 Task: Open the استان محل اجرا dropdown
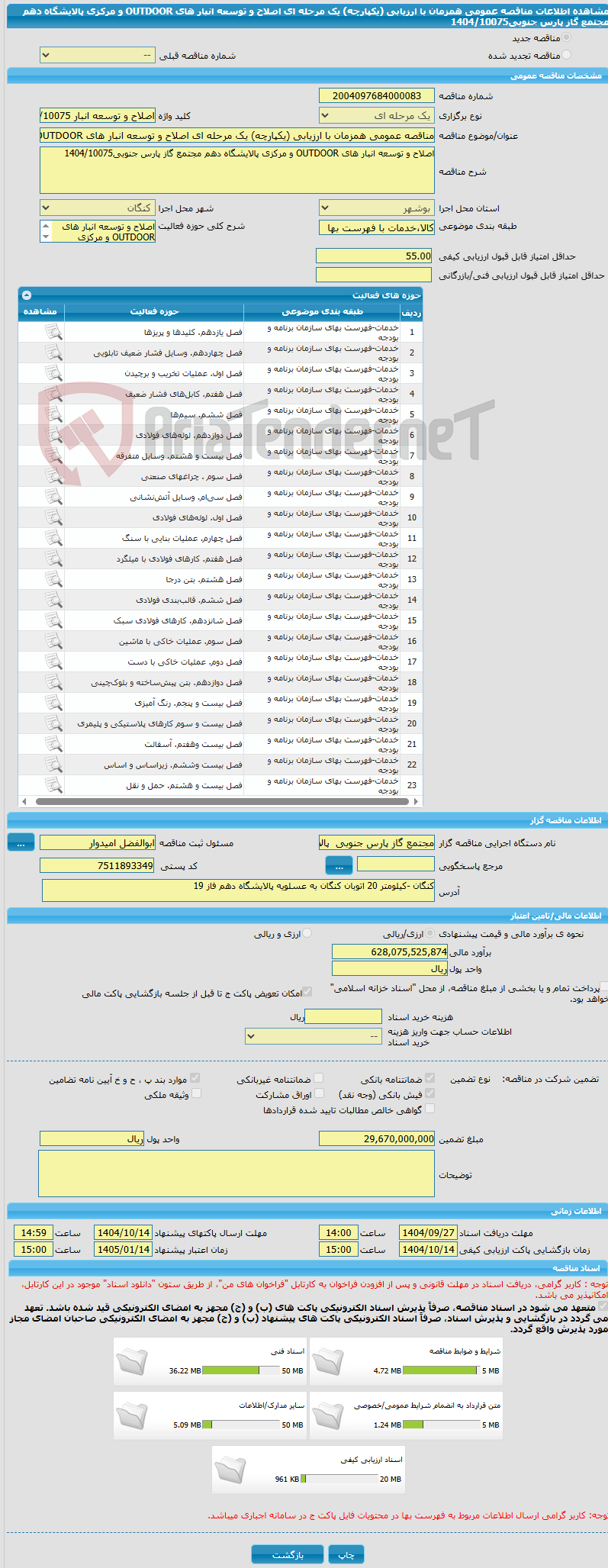376,208
